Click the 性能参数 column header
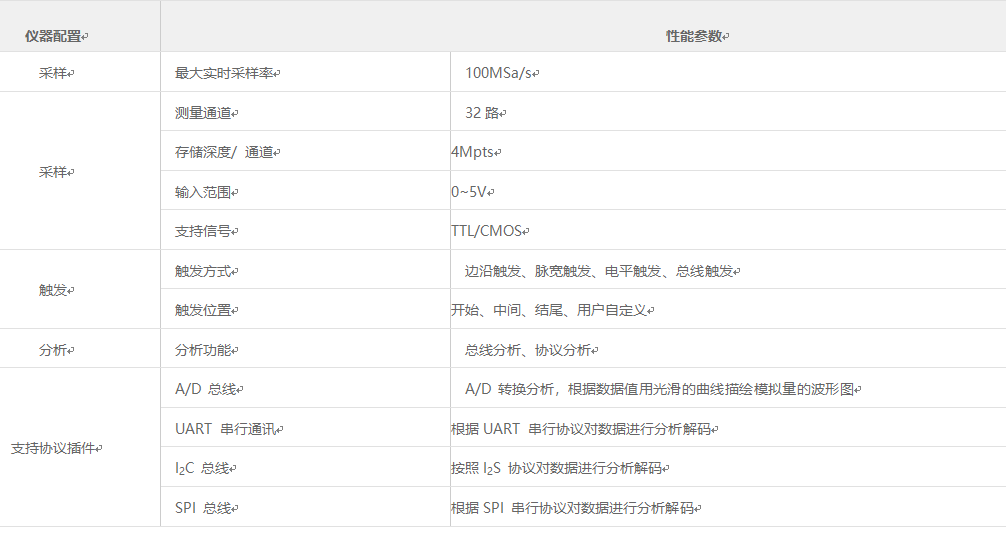This screenshot has height=533, width=1006. pos(696,36)
